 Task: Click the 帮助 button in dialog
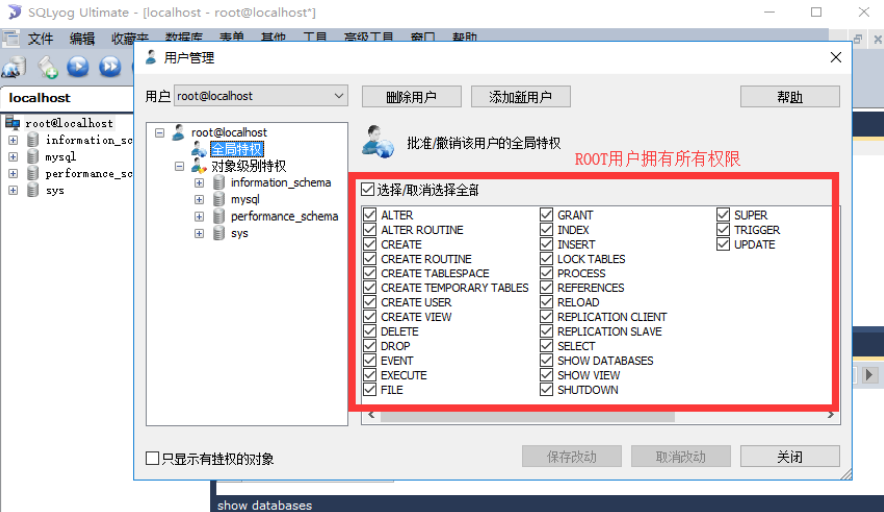(x=790, y=96)
